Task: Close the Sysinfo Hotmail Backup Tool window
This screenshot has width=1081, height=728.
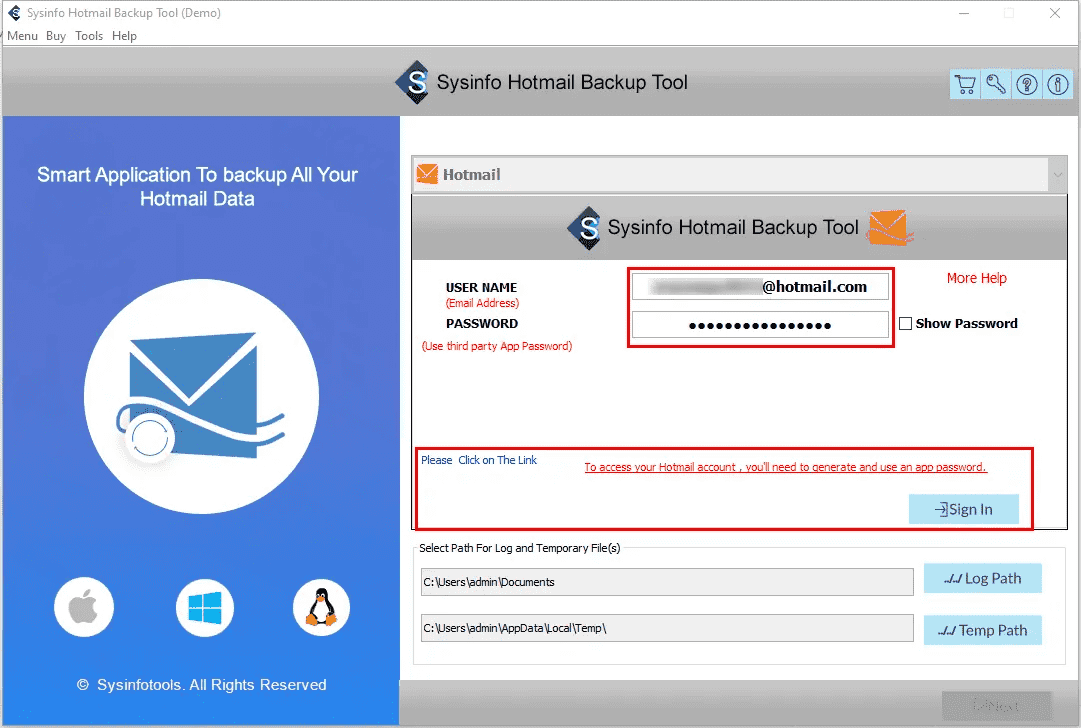Action: point(1055,13)
